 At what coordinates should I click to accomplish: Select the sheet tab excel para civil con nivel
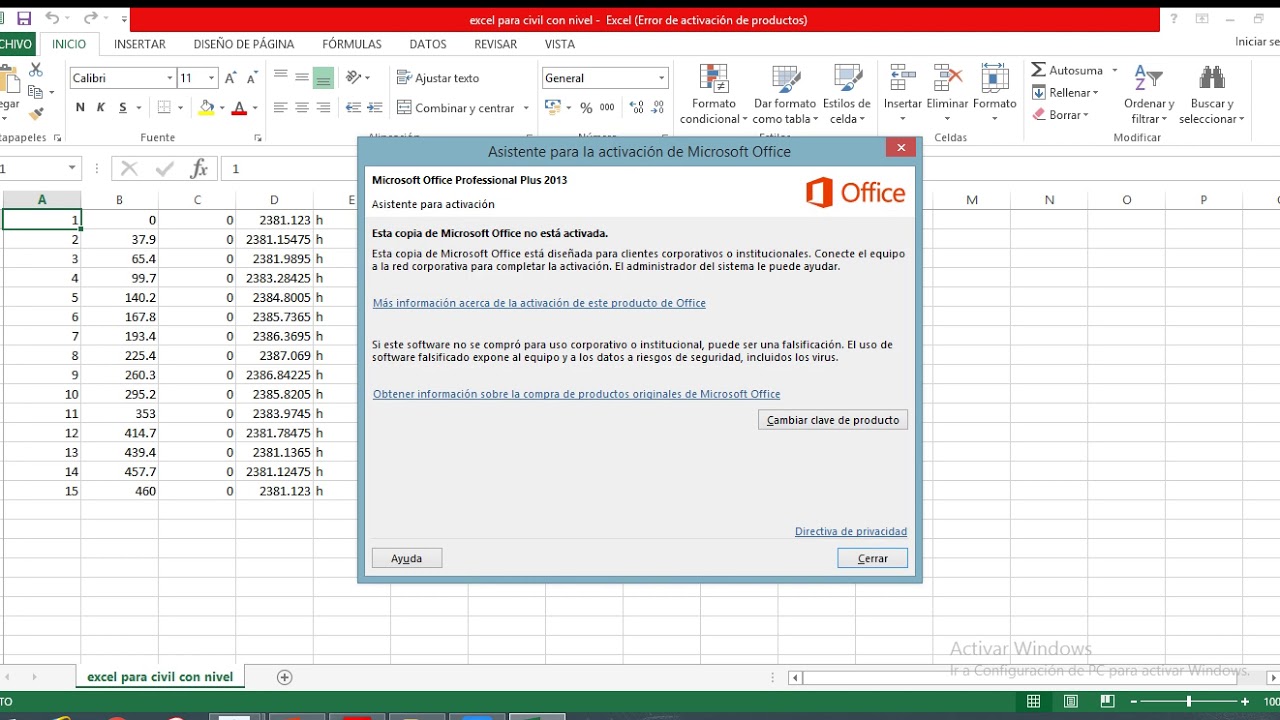[x=160, y=677]
